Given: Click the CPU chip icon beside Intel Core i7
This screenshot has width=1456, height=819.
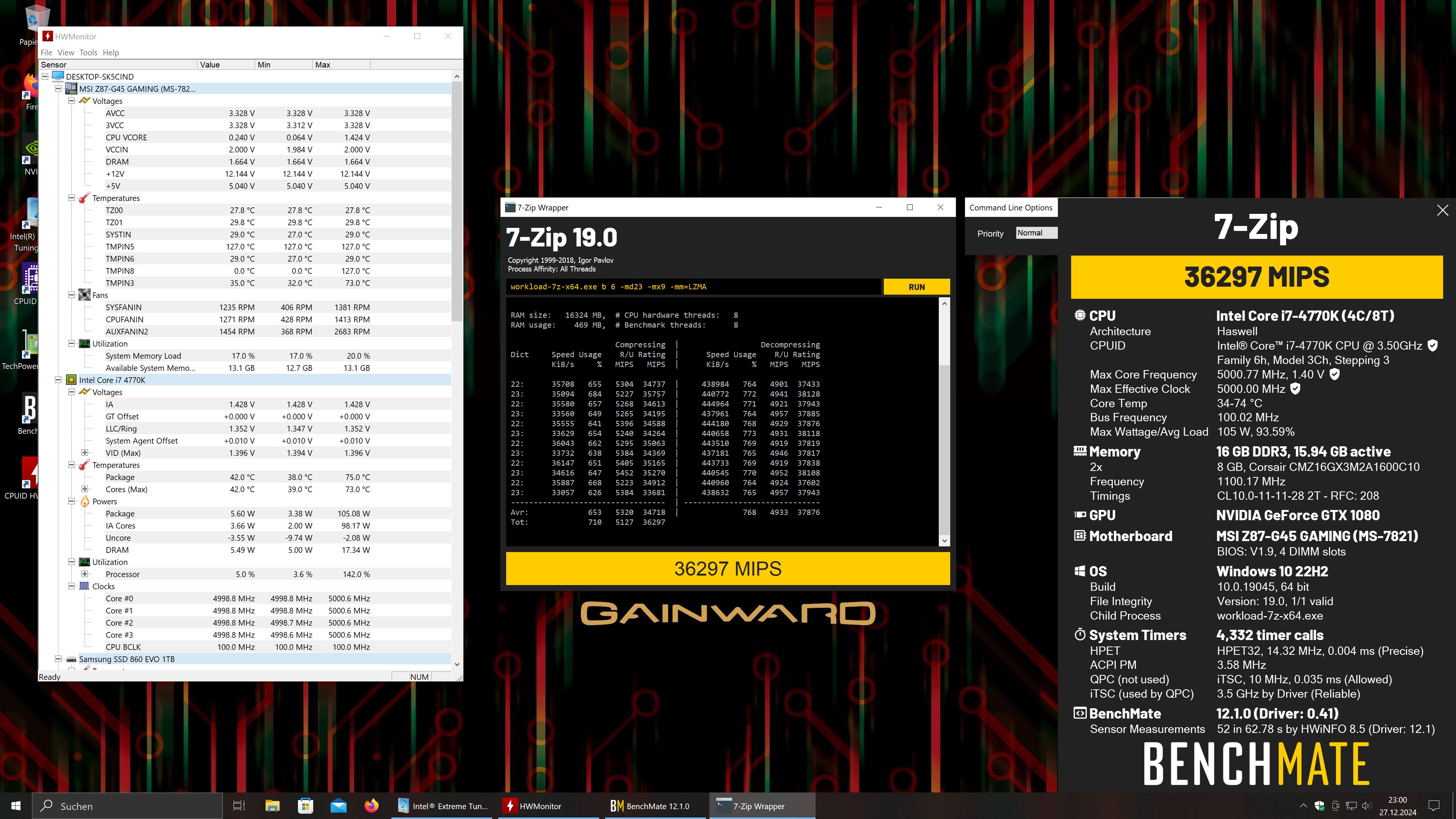Looking at the screenshot, I should (x=71, y=380).
